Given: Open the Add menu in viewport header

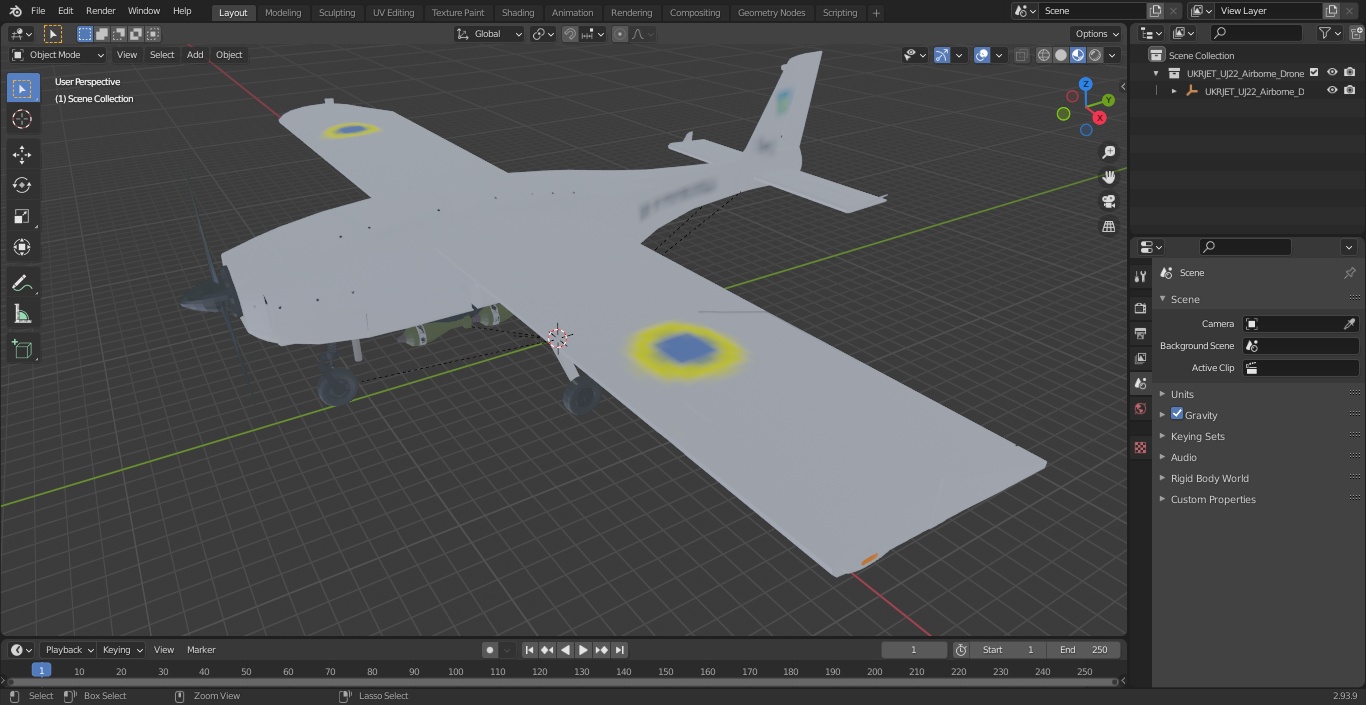Looking at the screenshot, I should 195,55.
